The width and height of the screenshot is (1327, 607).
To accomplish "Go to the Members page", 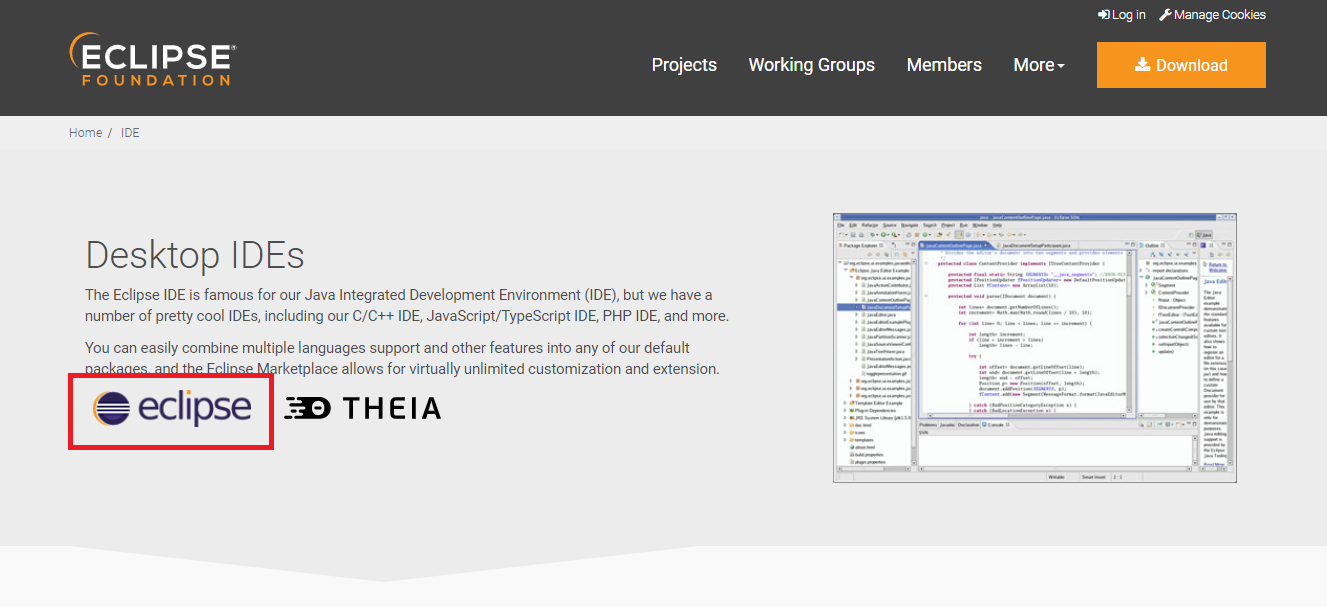I will (944, 65).
